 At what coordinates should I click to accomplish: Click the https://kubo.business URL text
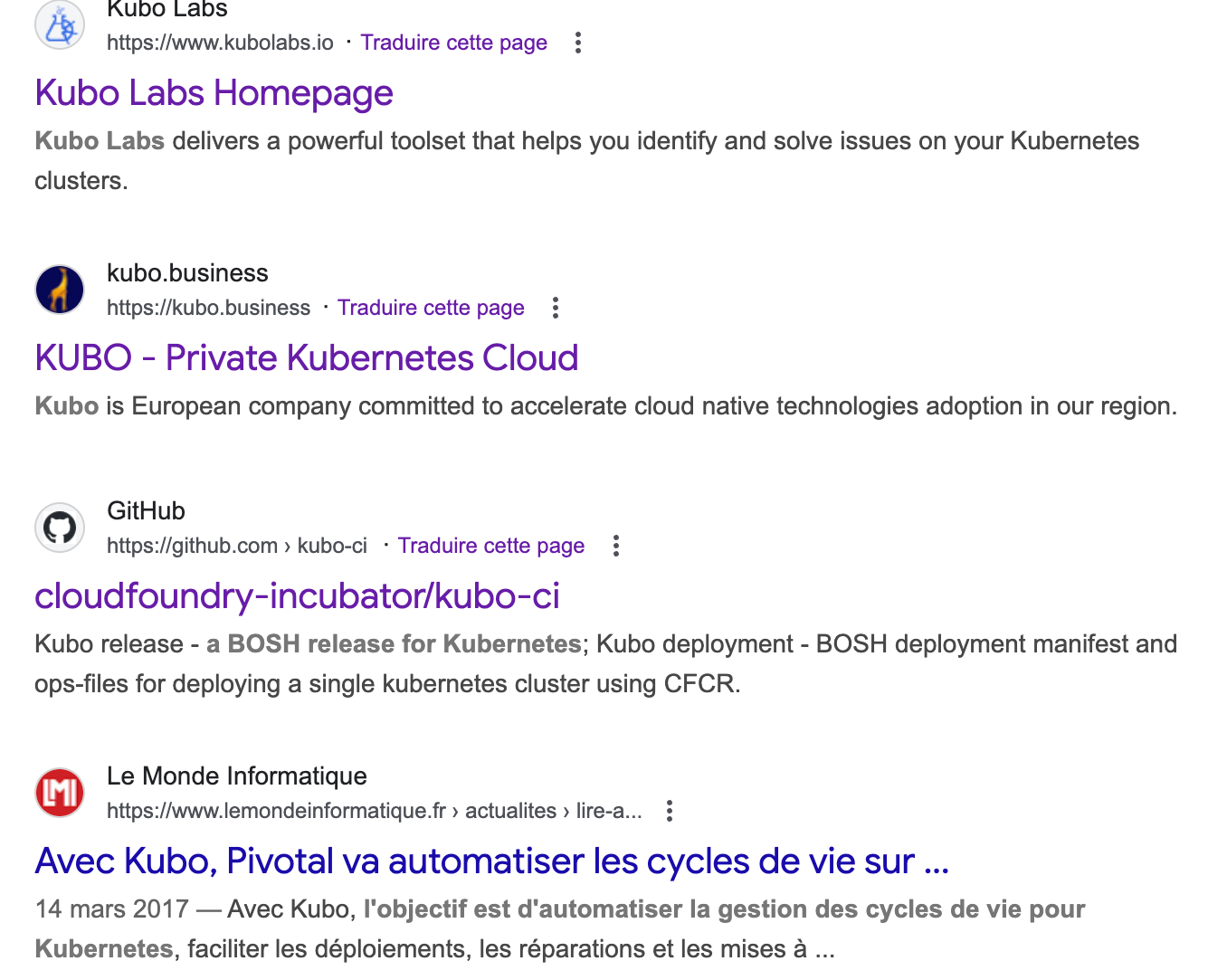tap(208, 308)
